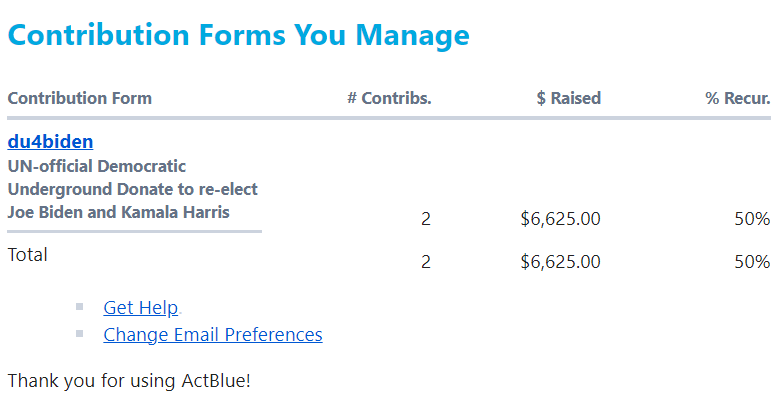Open Change Email Preferences link
Viewport: 777px width, 400px height.
click(x=212, y=335)
